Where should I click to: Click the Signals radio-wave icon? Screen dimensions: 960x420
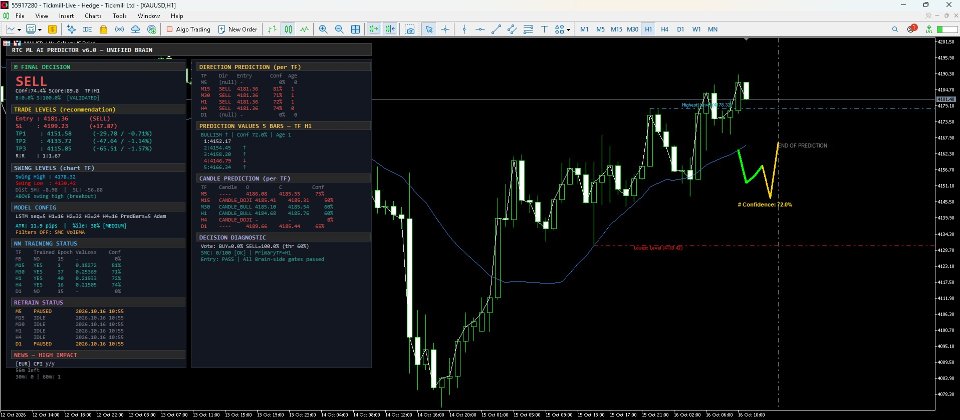[x=119, y=29]
